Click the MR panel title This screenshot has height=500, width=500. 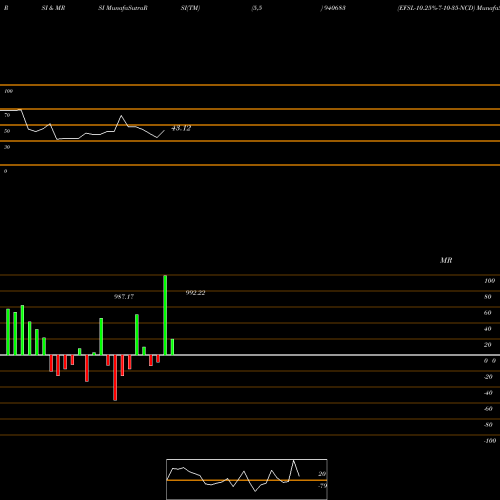pyautogui.click(x=446, y=260)
